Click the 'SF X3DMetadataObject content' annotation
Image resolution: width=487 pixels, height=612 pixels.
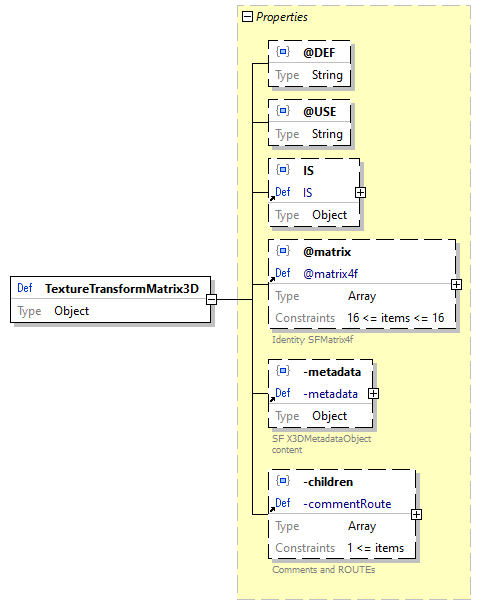click(322, 444)
